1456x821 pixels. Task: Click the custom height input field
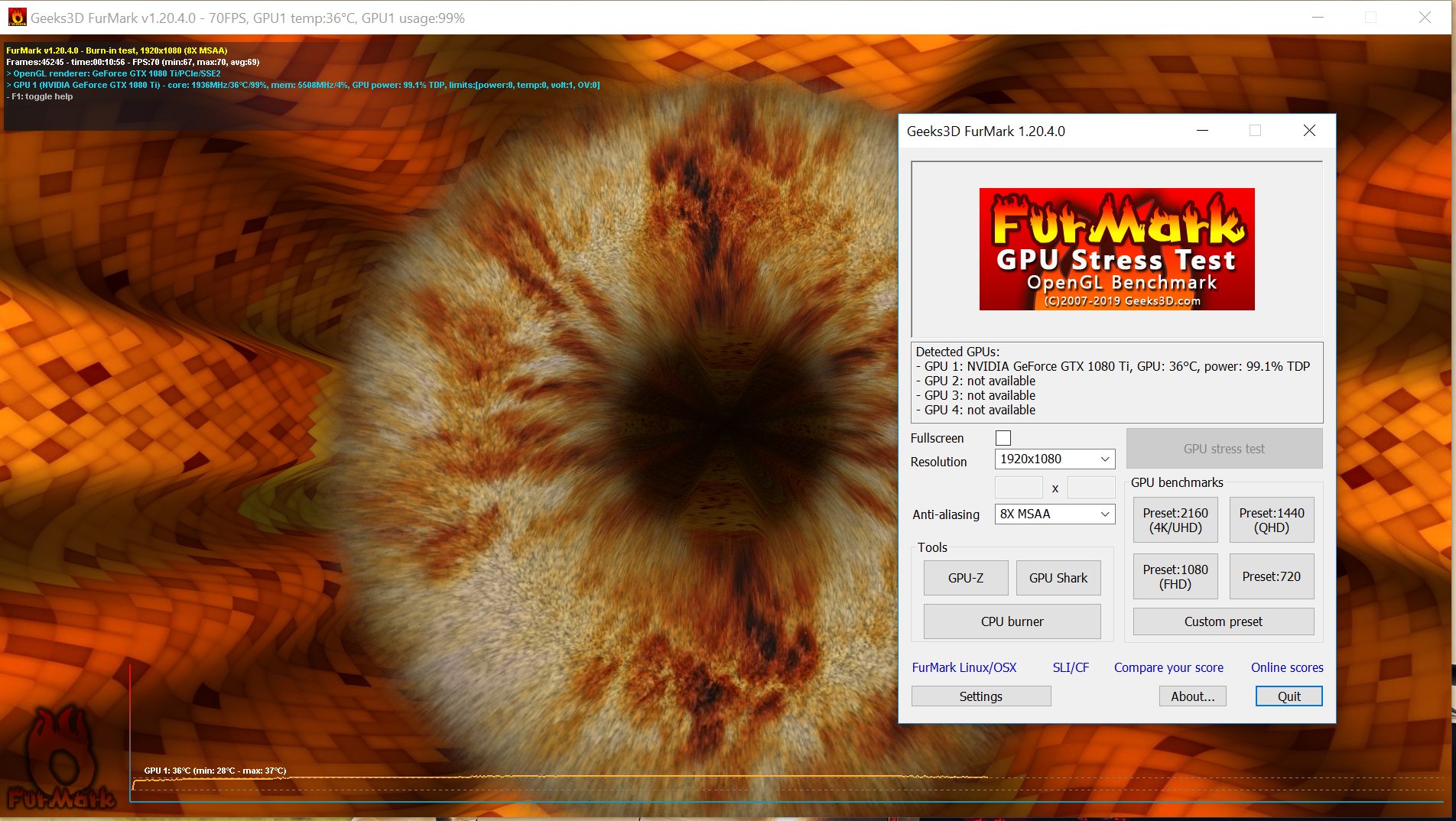click(1091, 488)
